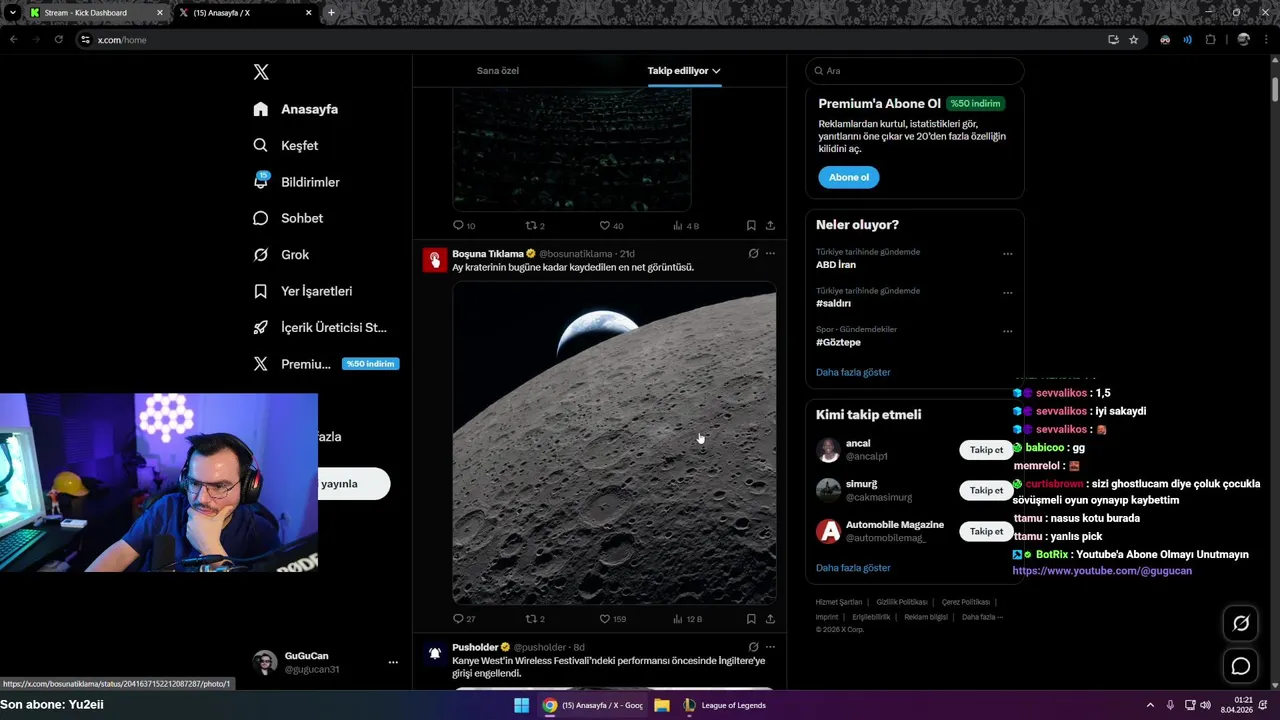Bookmark the top post (4 B views)
The image size is (1280, 720).
(751, 226)
